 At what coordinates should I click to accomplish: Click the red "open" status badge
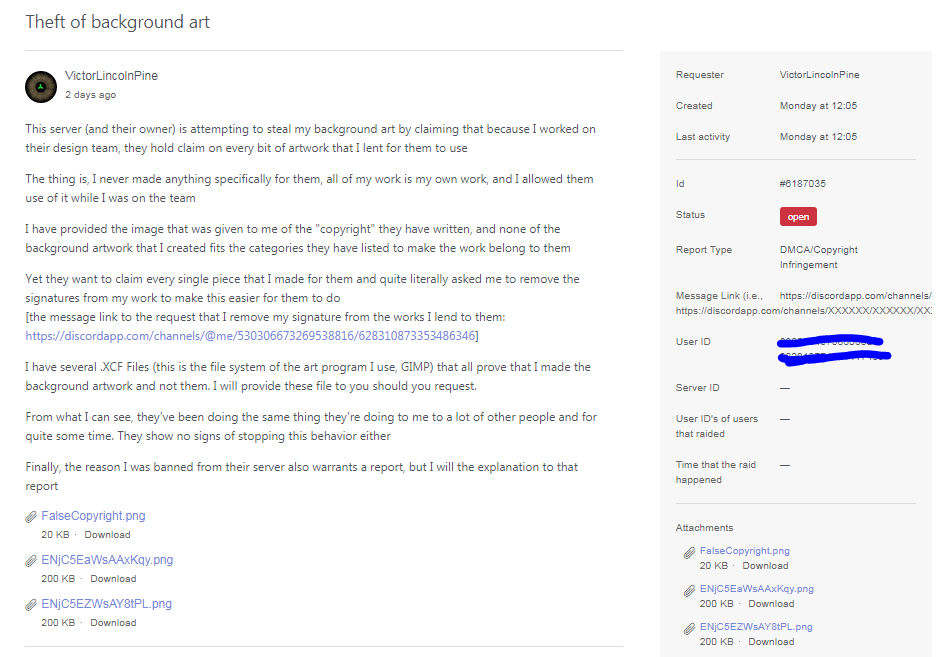[x=798, y=217]
